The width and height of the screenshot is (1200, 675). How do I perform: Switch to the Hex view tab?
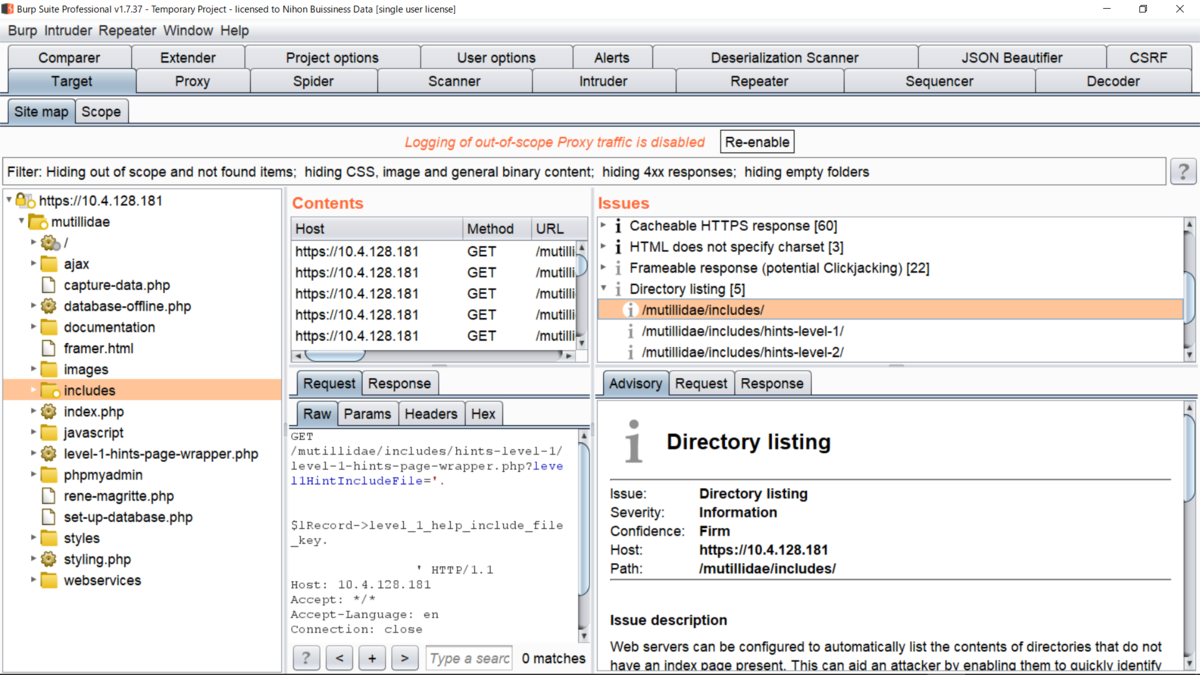click(x=483, y=413)
